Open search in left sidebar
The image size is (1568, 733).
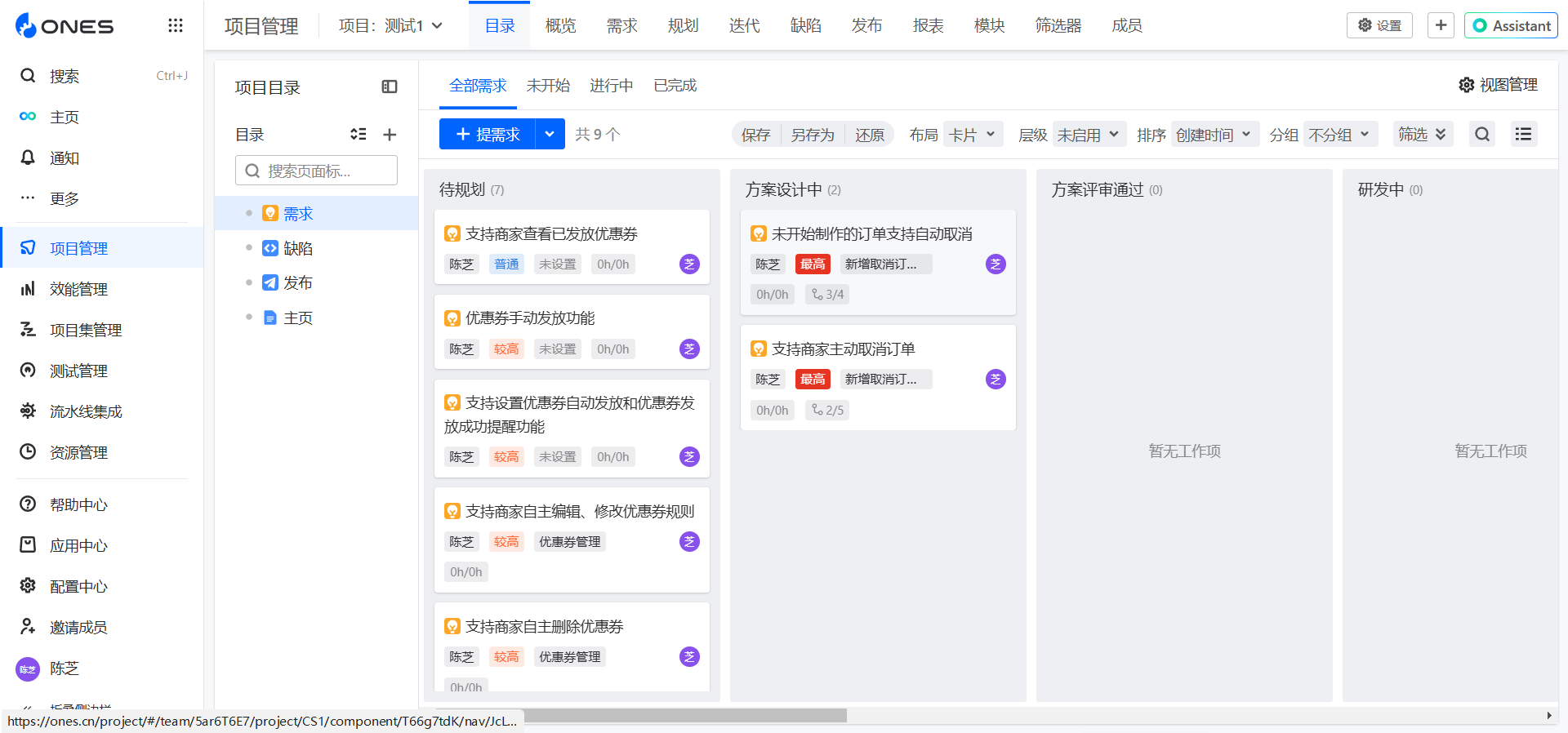[x=102, y=76]
